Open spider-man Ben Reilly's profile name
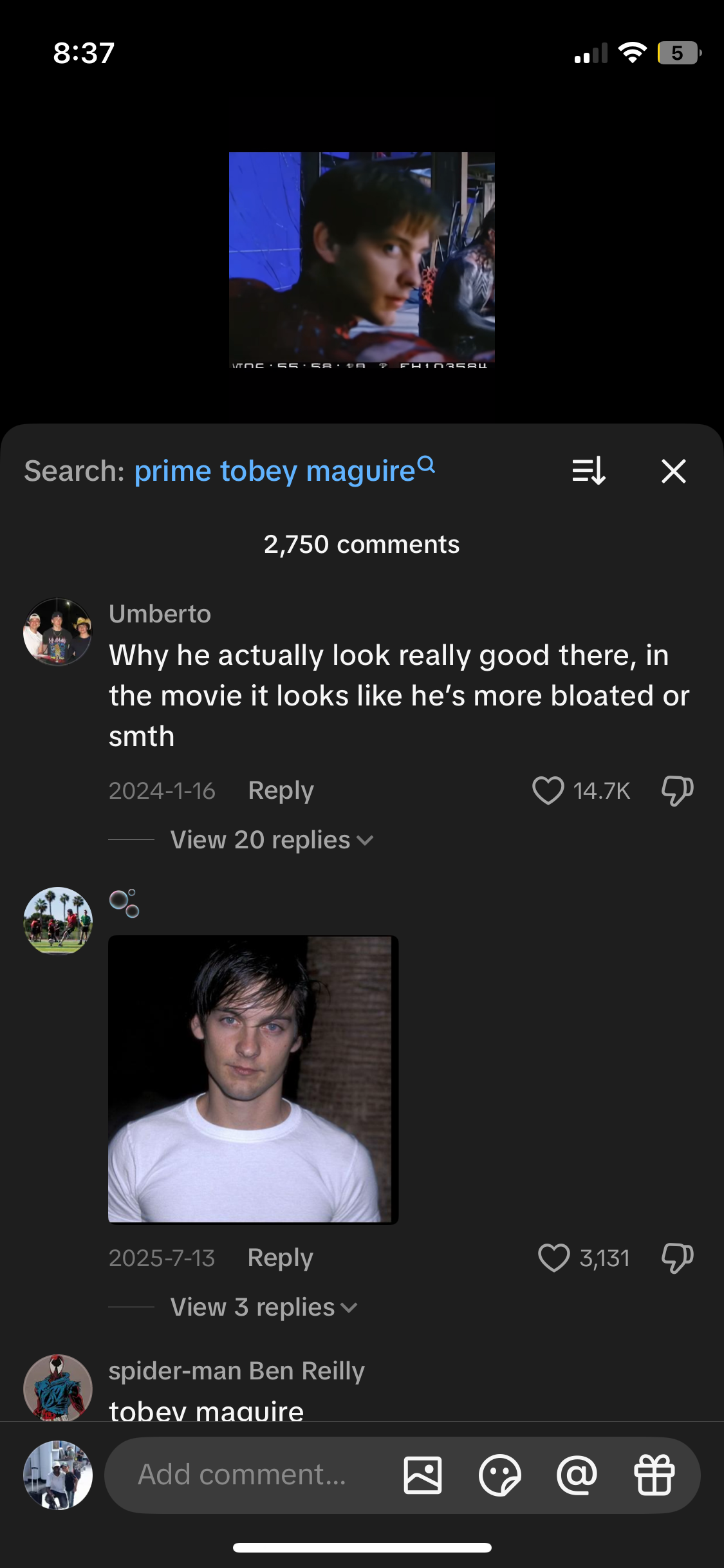Screen dimensions: 724x1568 click(x=236, y=1371)
